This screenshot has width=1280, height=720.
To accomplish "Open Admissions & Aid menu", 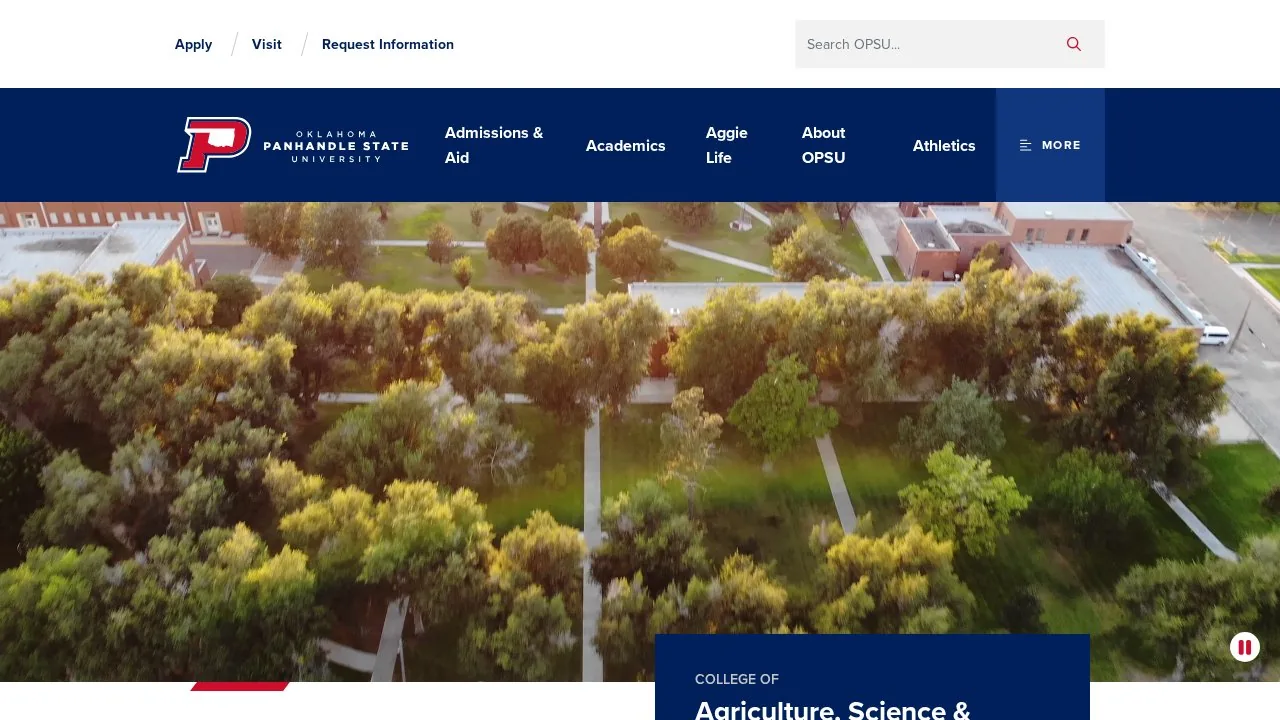I will (x=494, y=145).
